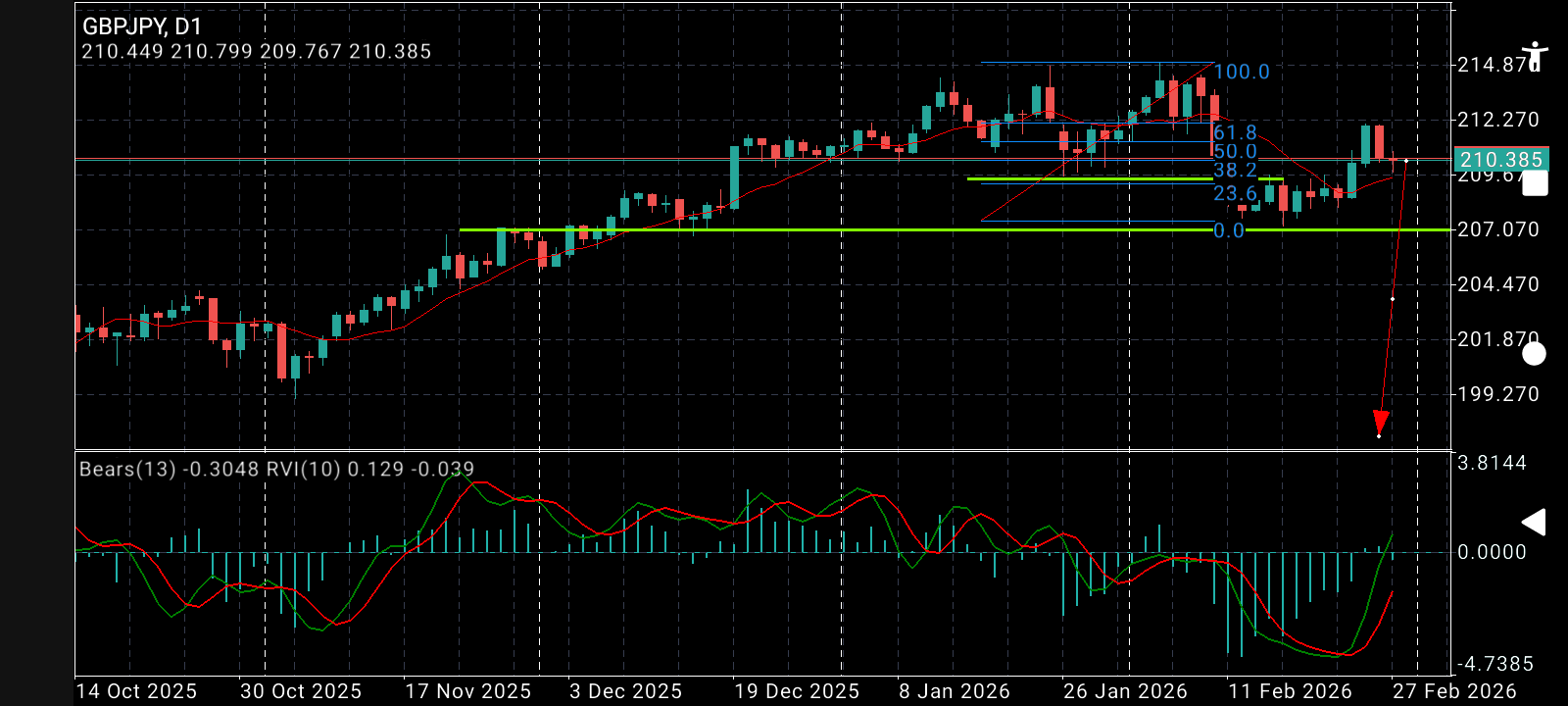This screenshot has width=1568, height=706.
Task: Select the Fibonacci 38.2 level label
Action: (x=1235, y=171)
